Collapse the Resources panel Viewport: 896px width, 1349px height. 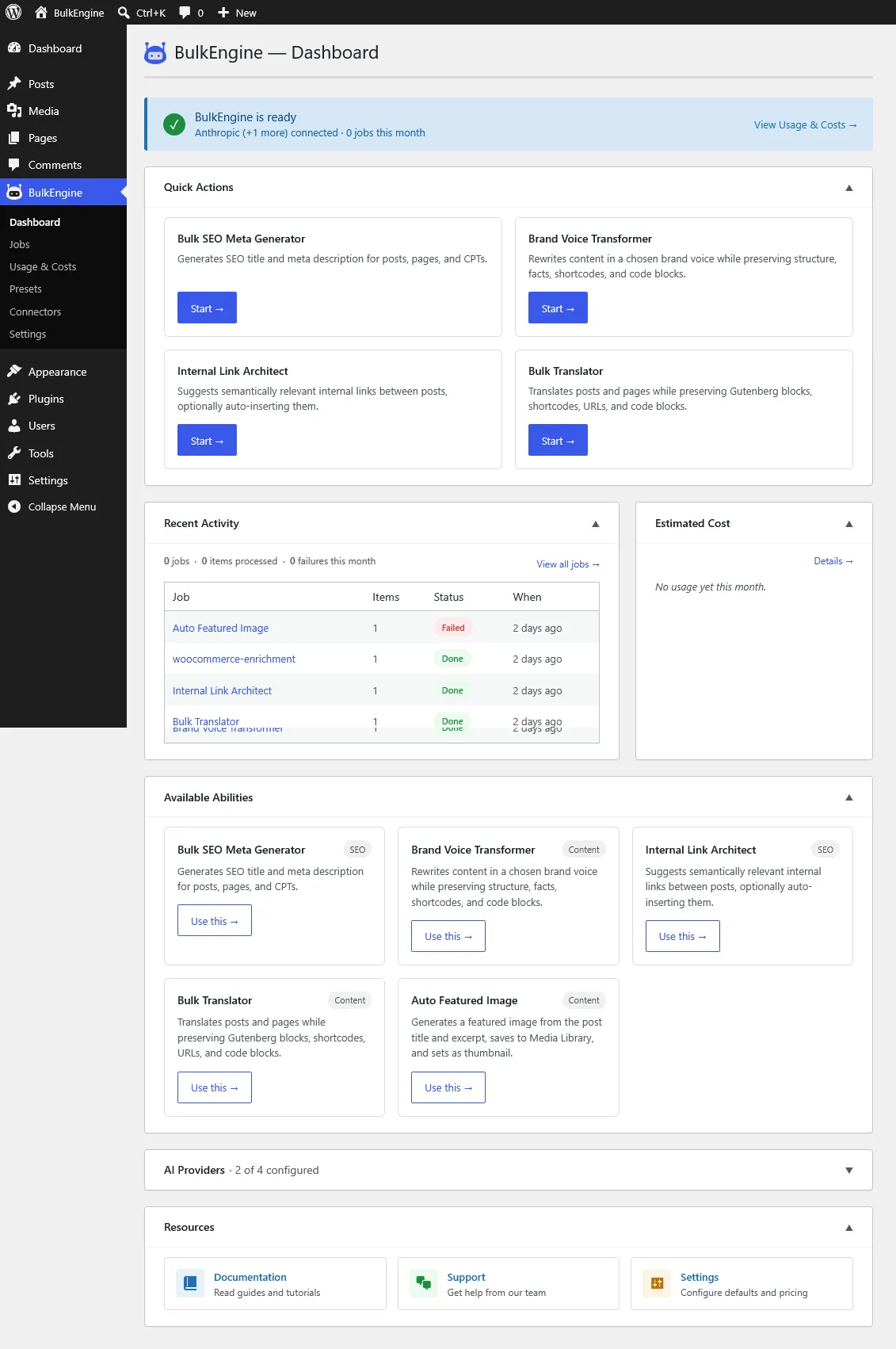[849, 1228]
